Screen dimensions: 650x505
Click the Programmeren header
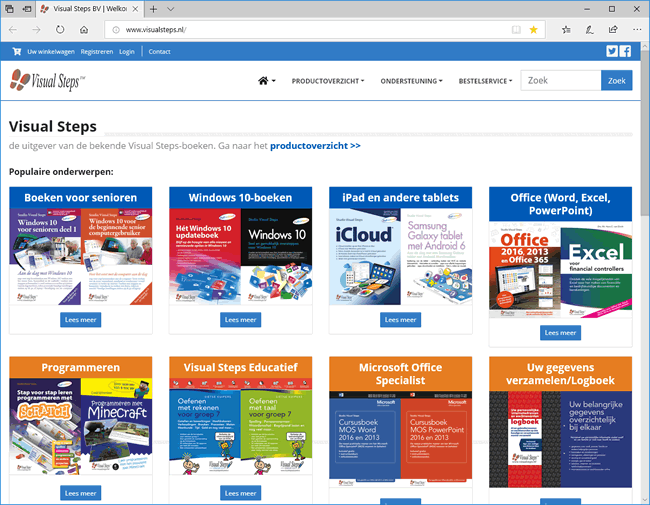coord(80,367)
